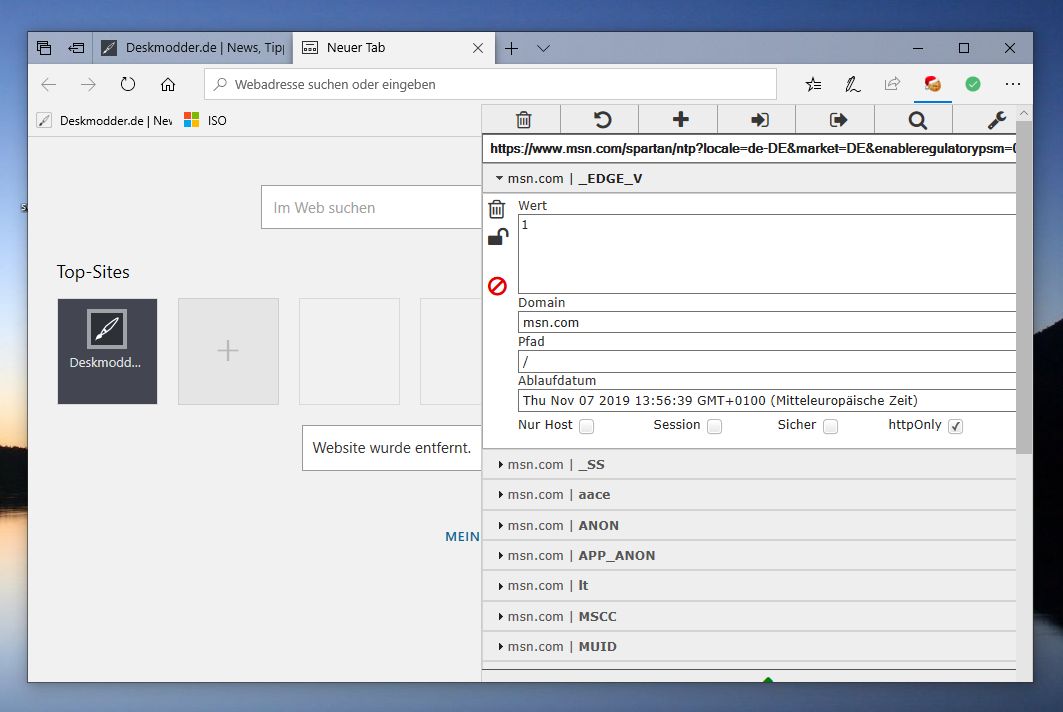The height and width of the screenshot is (712, 1063).
Task: Expand the msn.com ANON cookie entry
Action: [x=748, y=526]
